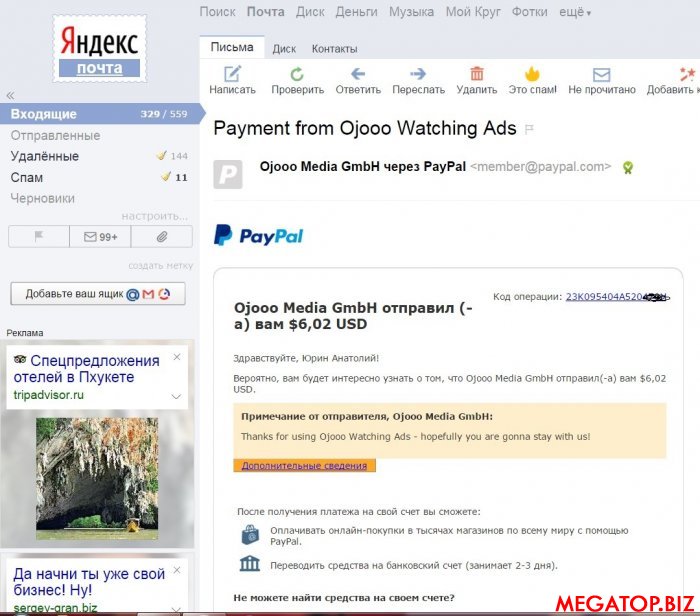Viewport: 700px width, 616px height.
Task: Click the green verified sender badge
Action: [x=628, y=167]
